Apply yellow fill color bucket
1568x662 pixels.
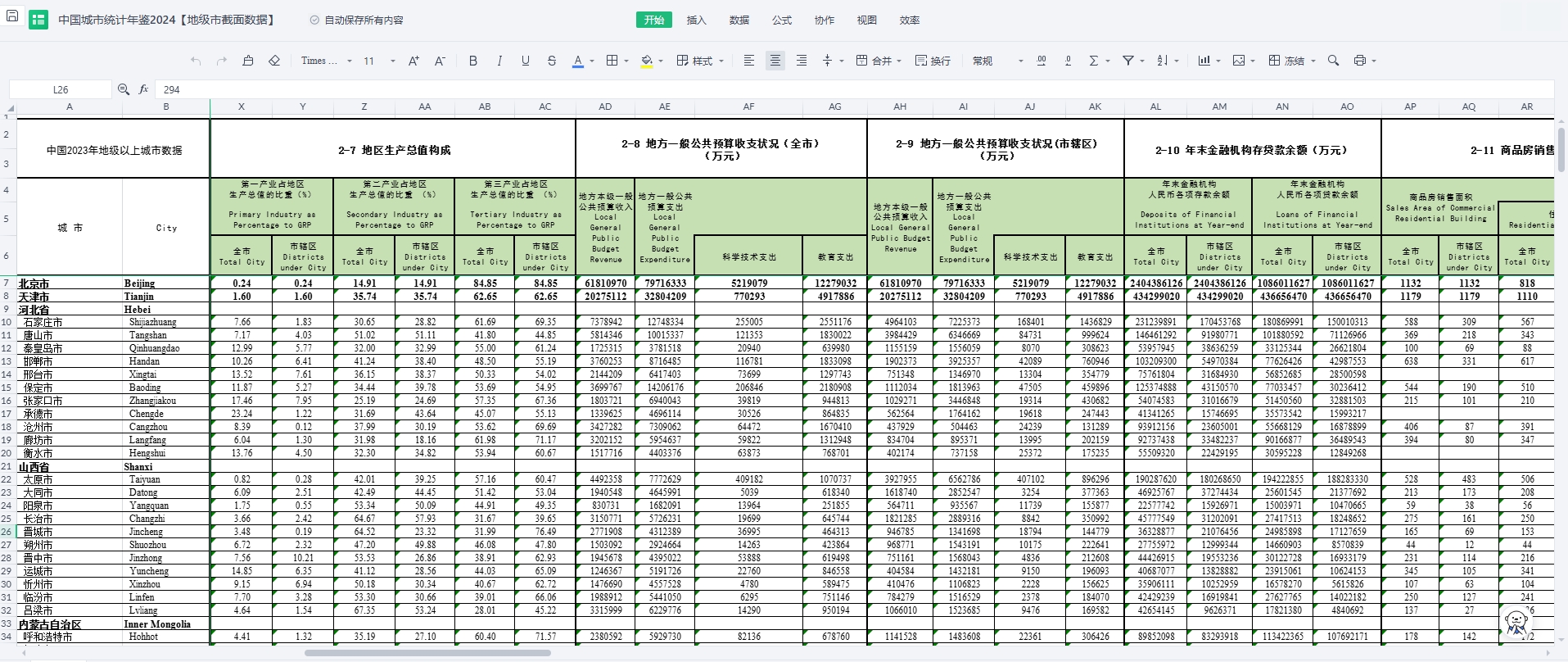tap(647, 61)
